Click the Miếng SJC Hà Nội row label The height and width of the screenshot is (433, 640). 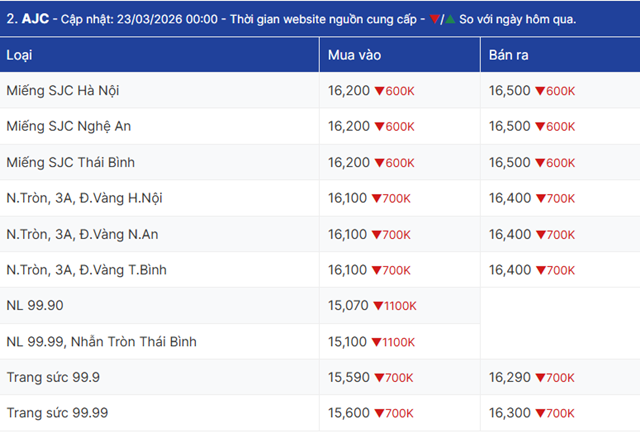[x=63, y=91]
